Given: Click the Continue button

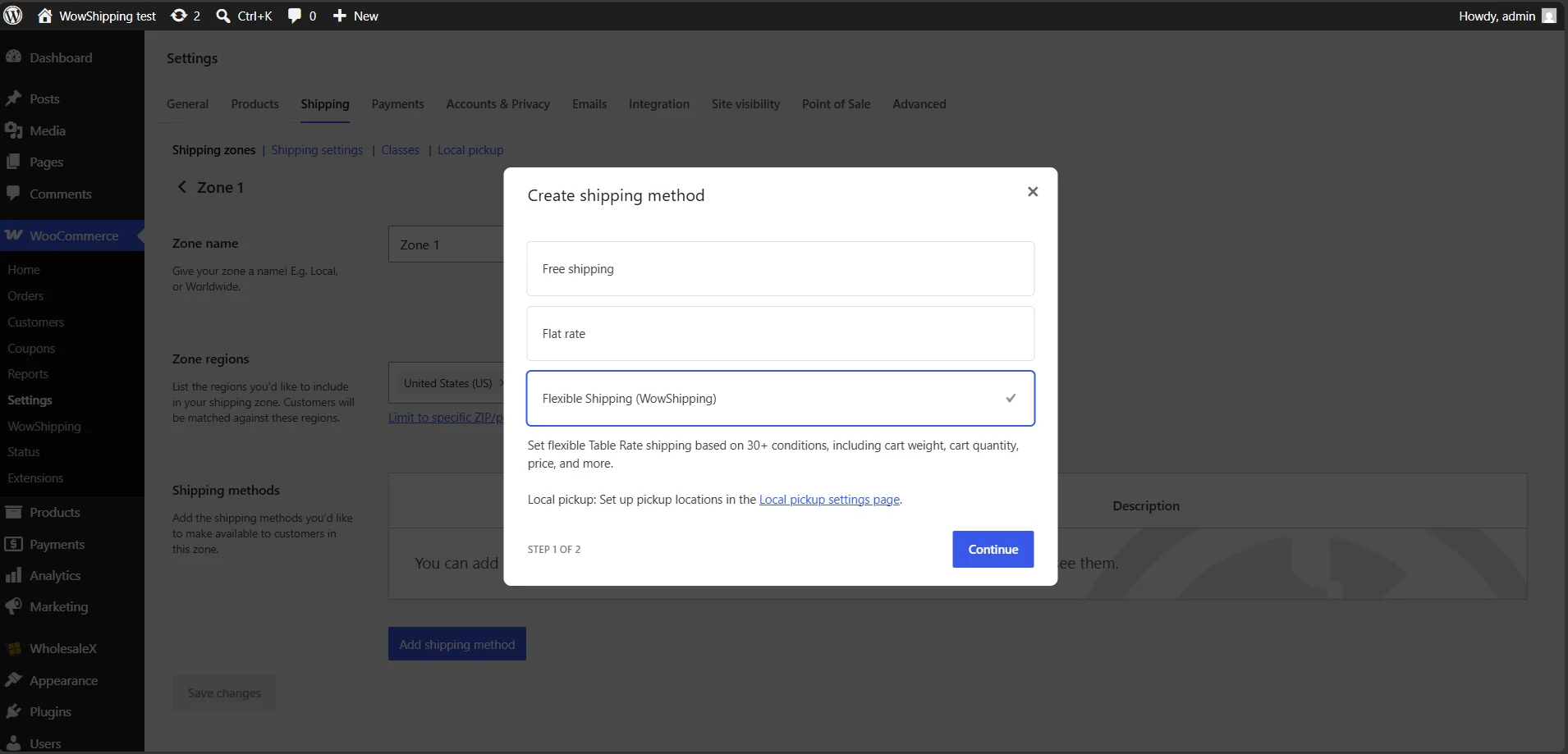Looking at the screenshot, I should coord(993,549).
